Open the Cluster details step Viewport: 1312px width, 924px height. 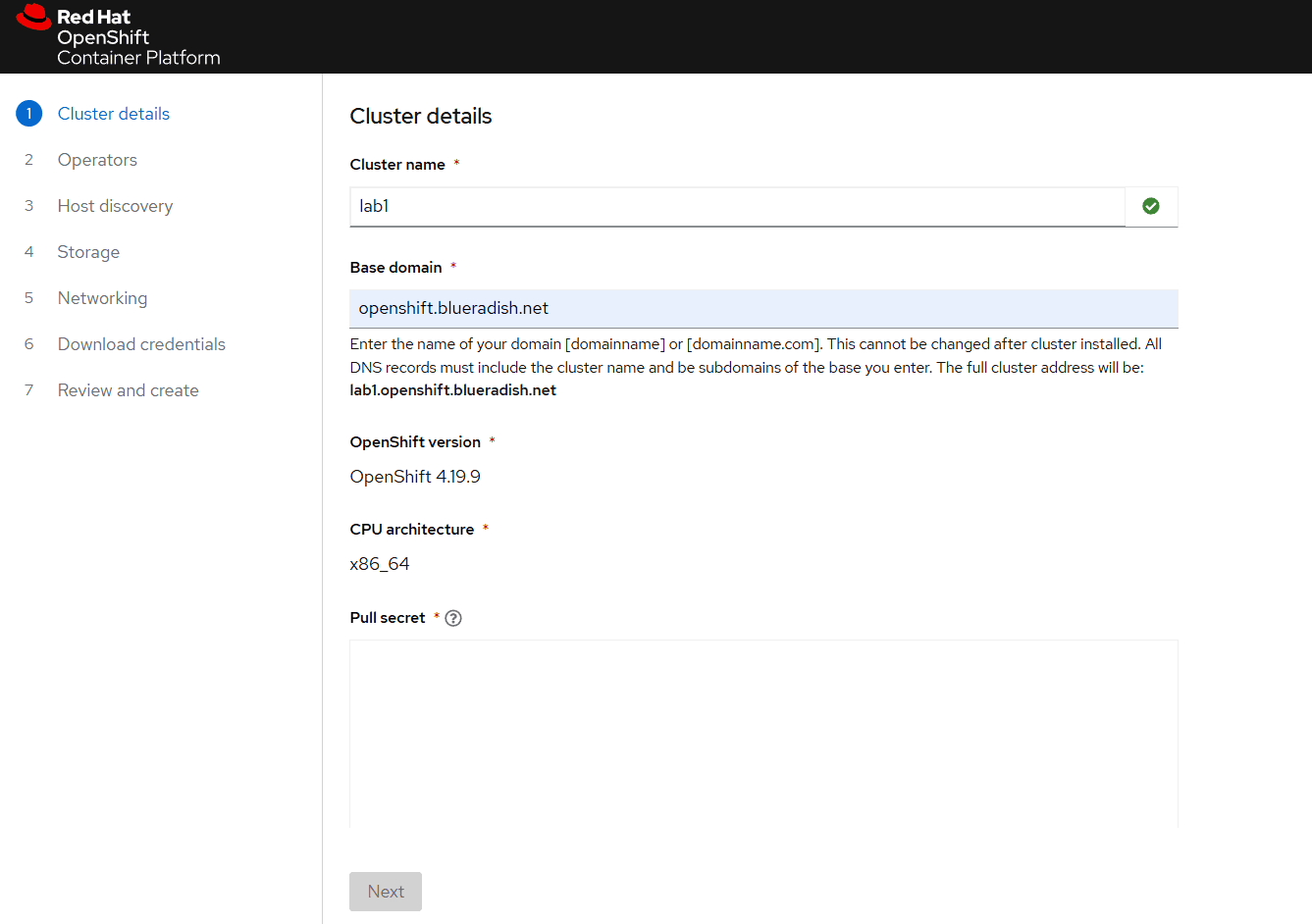[x=113, y=114]
